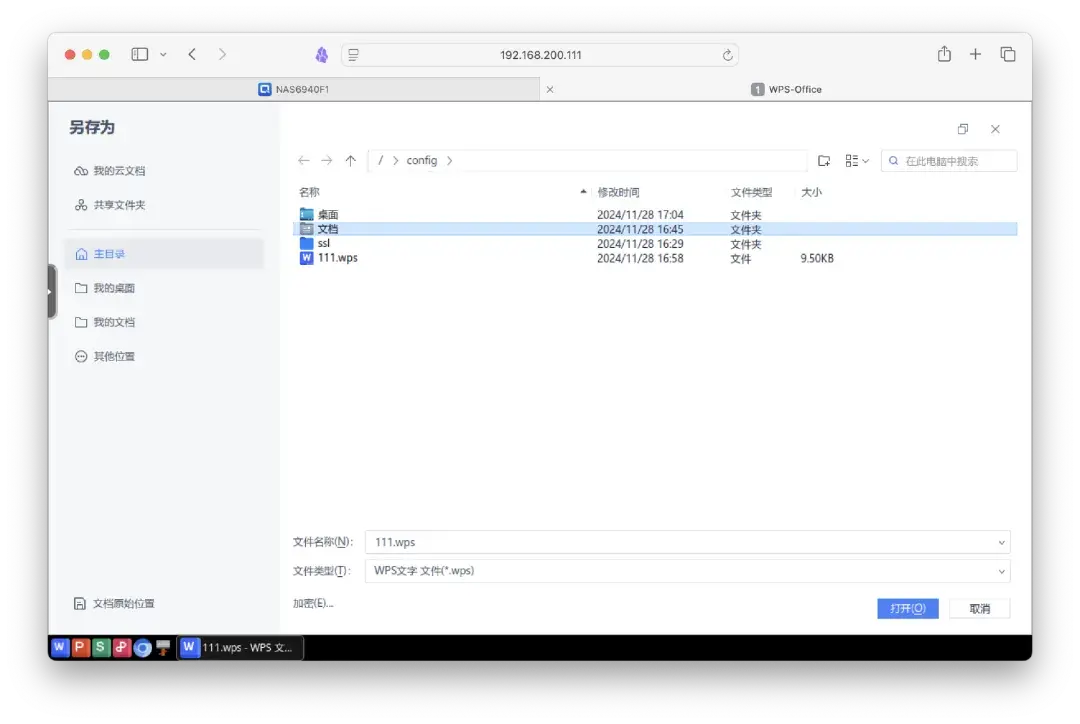Open the 文件类型 file format dropdown
This screenshot has height=724, width=1080.
click(1001, 570)
